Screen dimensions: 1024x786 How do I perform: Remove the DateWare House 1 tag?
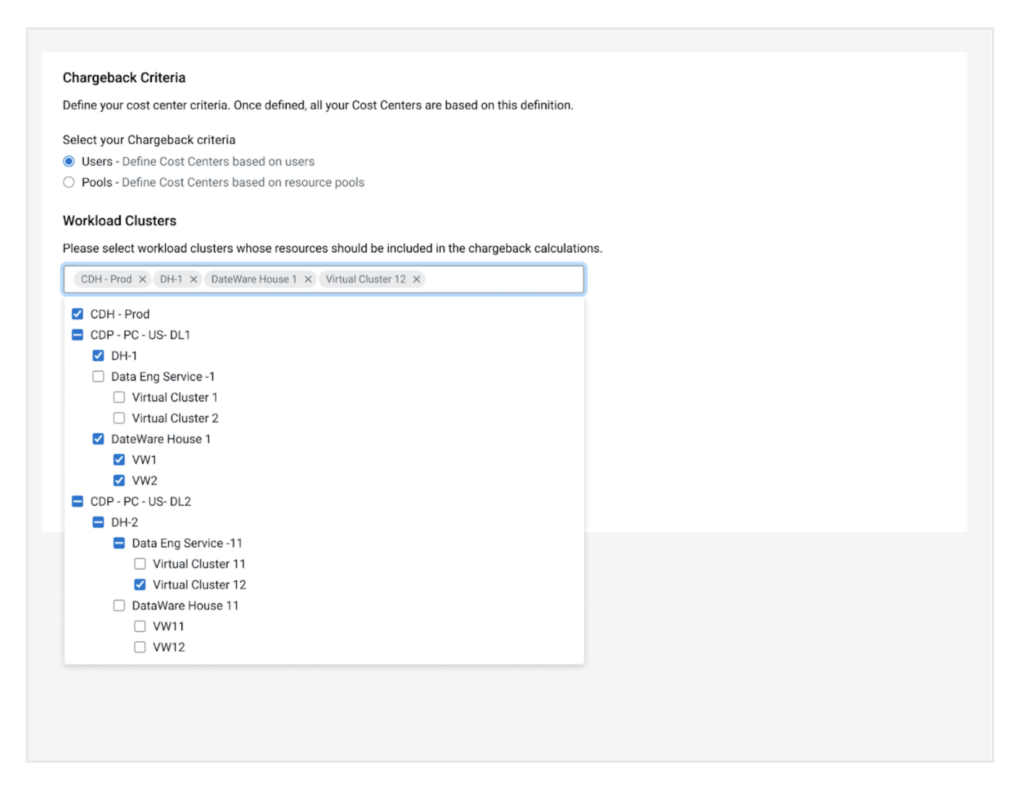pyautogui.click(x=307, y=279)
